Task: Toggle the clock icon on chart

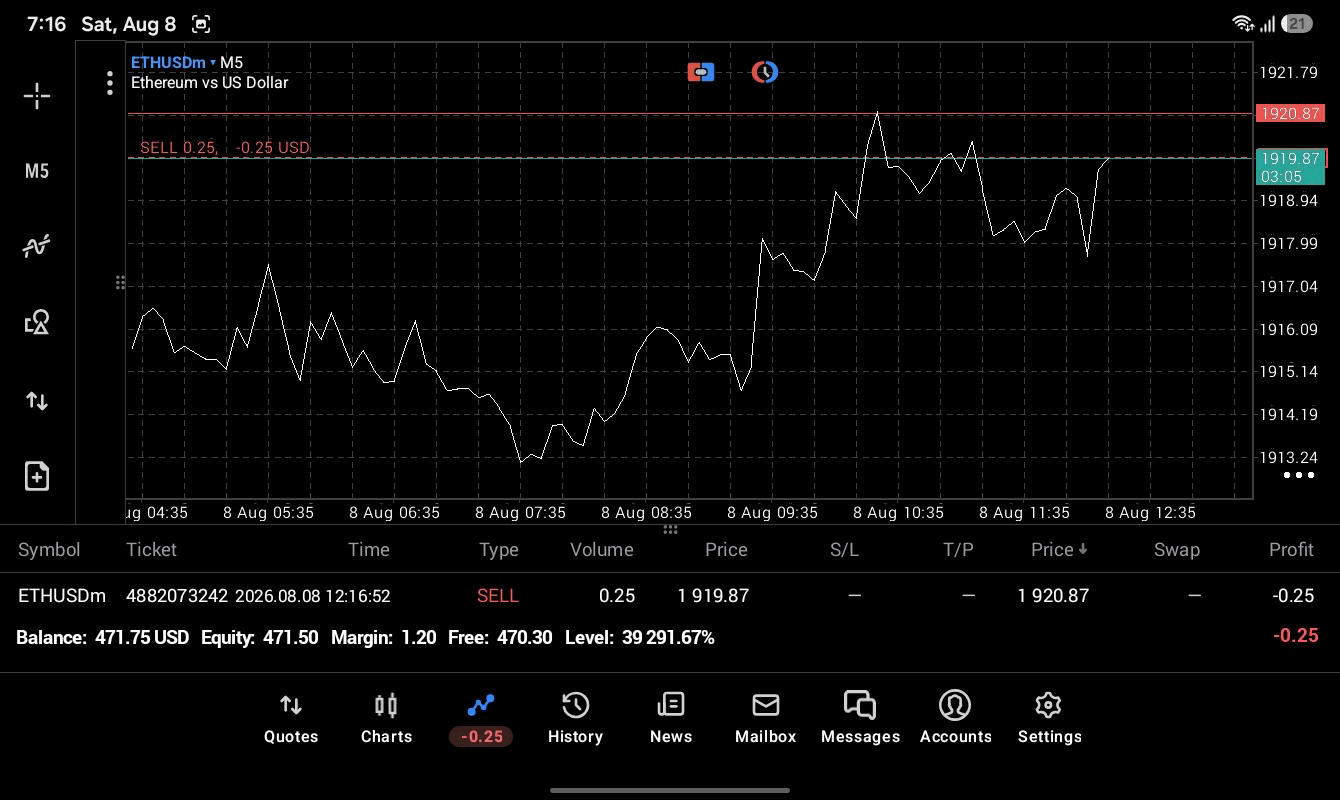Action: [765, 72]
